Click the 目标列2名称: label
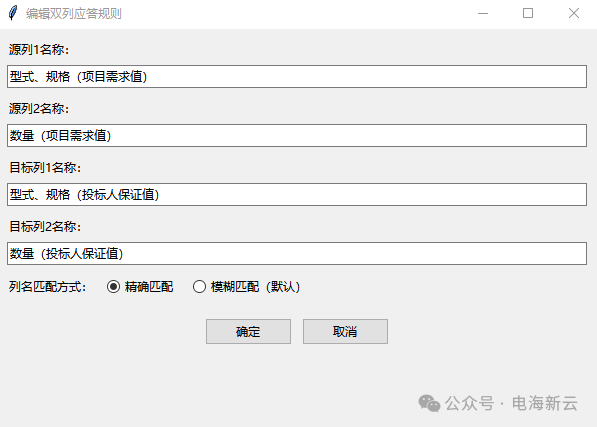 [x=45, y=226]
